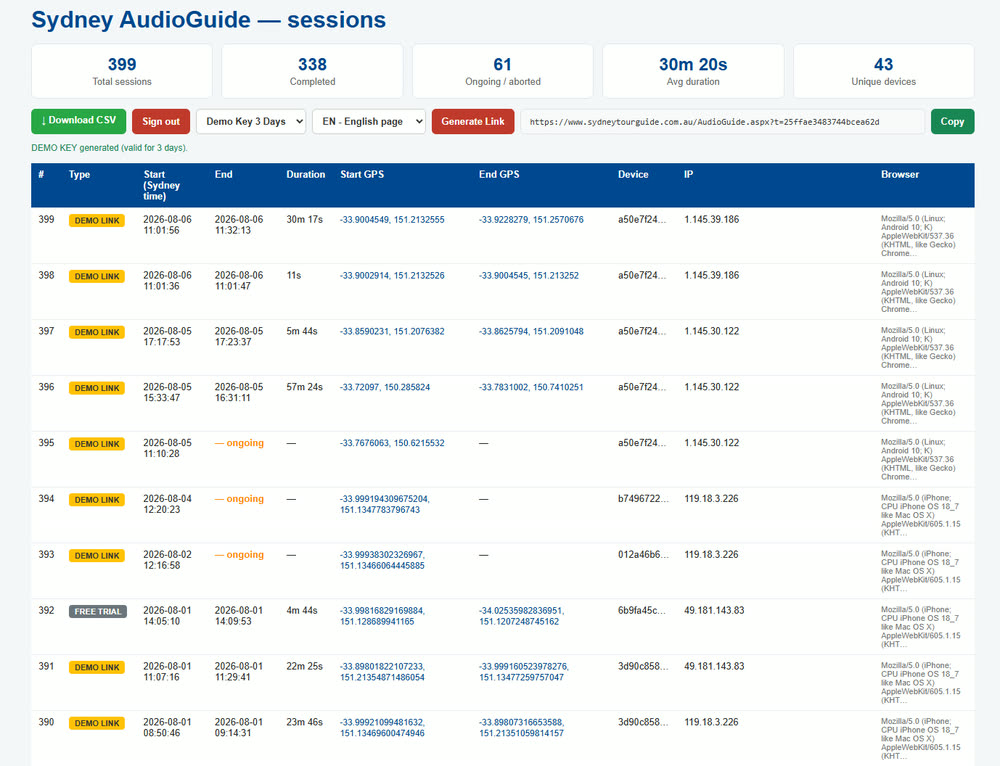Click start time 2026-08-05 17:17:53
Image resolution: width=1000 pixels, height=766 pixels.
(x=167, y=337)
